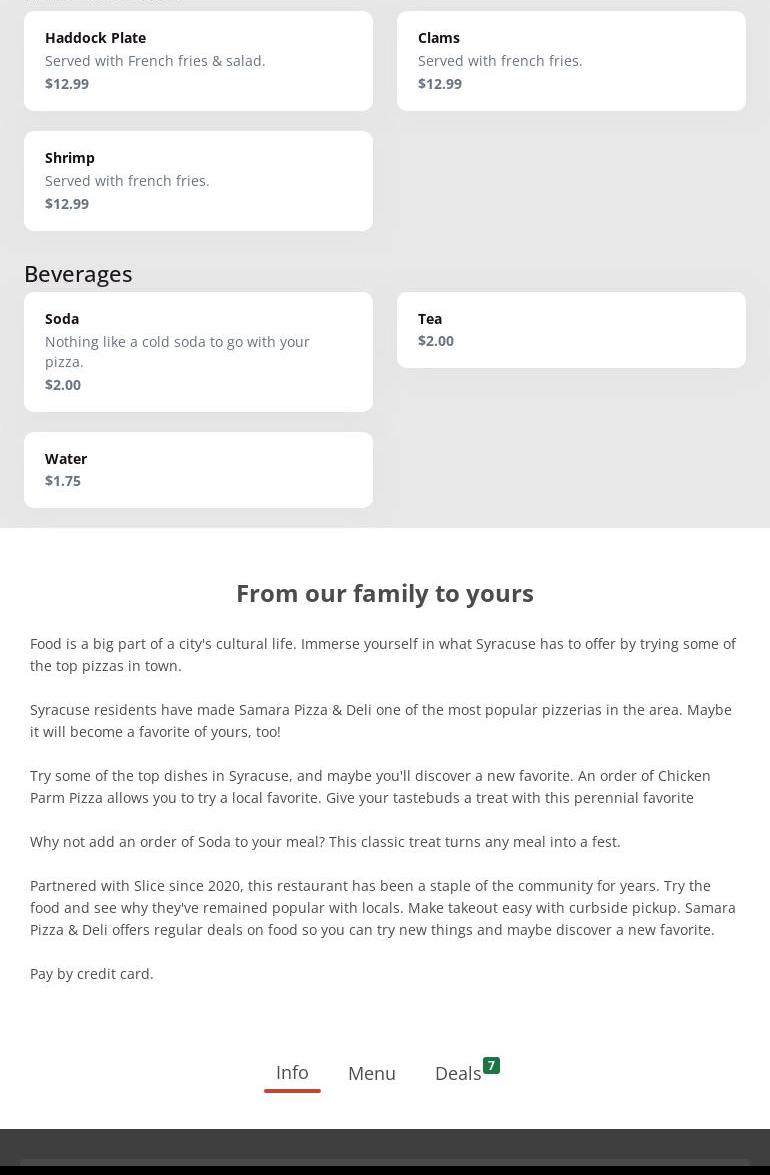The height and width of the screenshot is (1175, 770).
Task: Click the "Pay by credit card." text
Action: pos(92,973)
